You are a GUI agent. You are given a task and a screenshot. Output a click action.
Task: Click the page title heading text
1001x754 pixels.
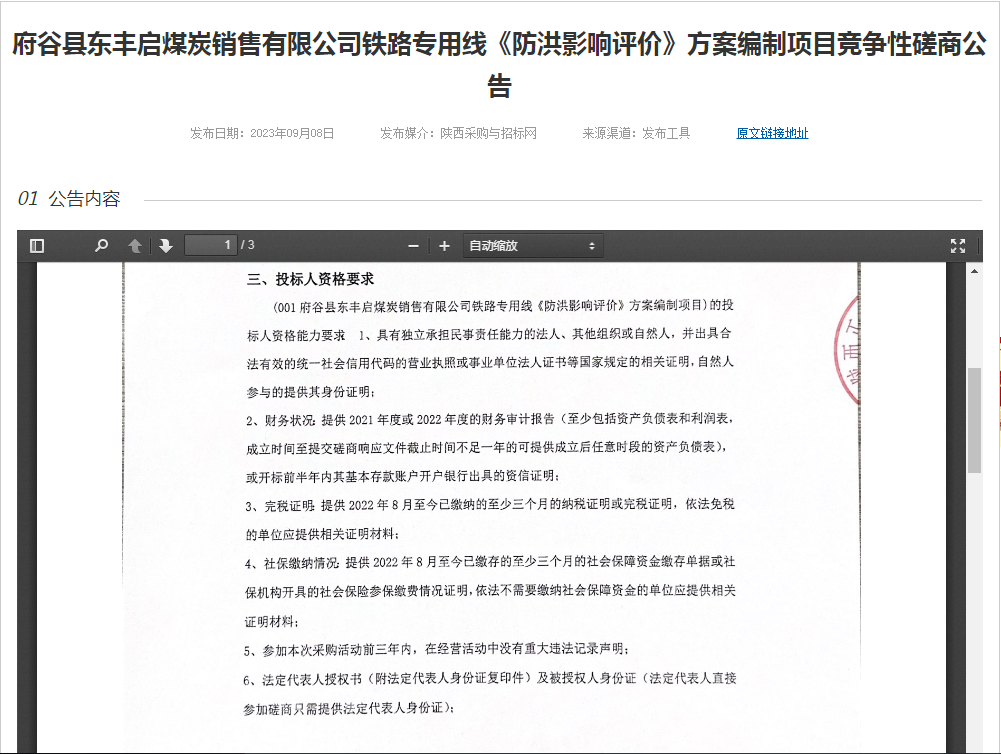(500, 64)
